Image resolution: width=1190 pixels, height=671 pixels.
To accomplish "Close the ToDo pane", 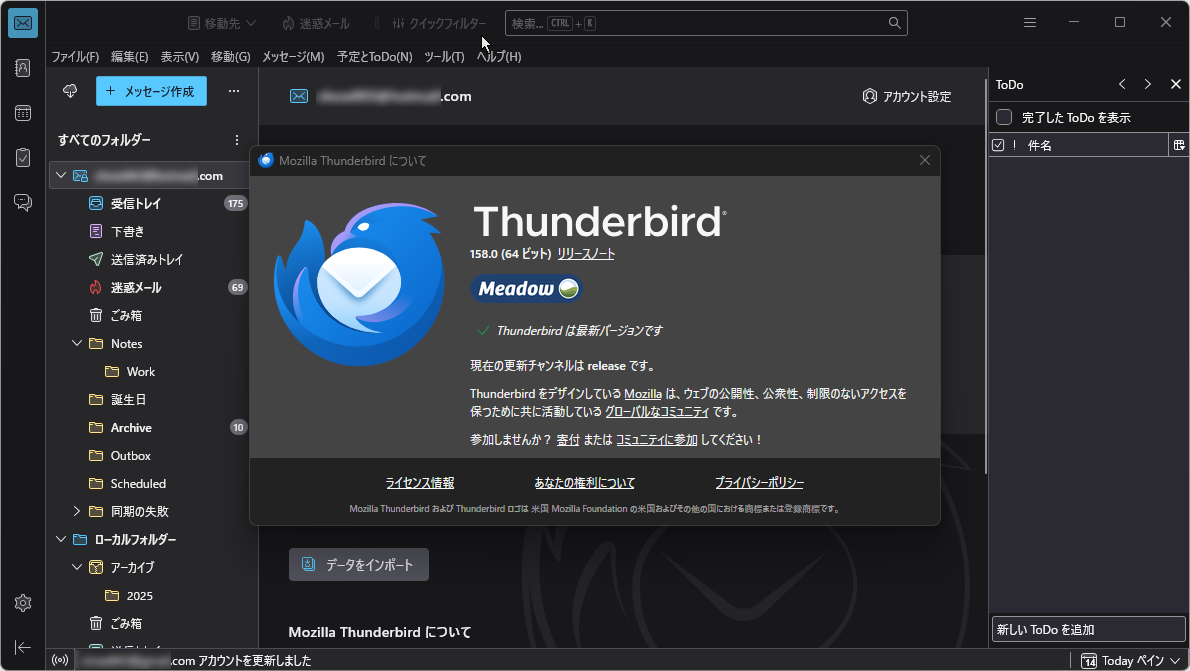I will (1176, 84).
